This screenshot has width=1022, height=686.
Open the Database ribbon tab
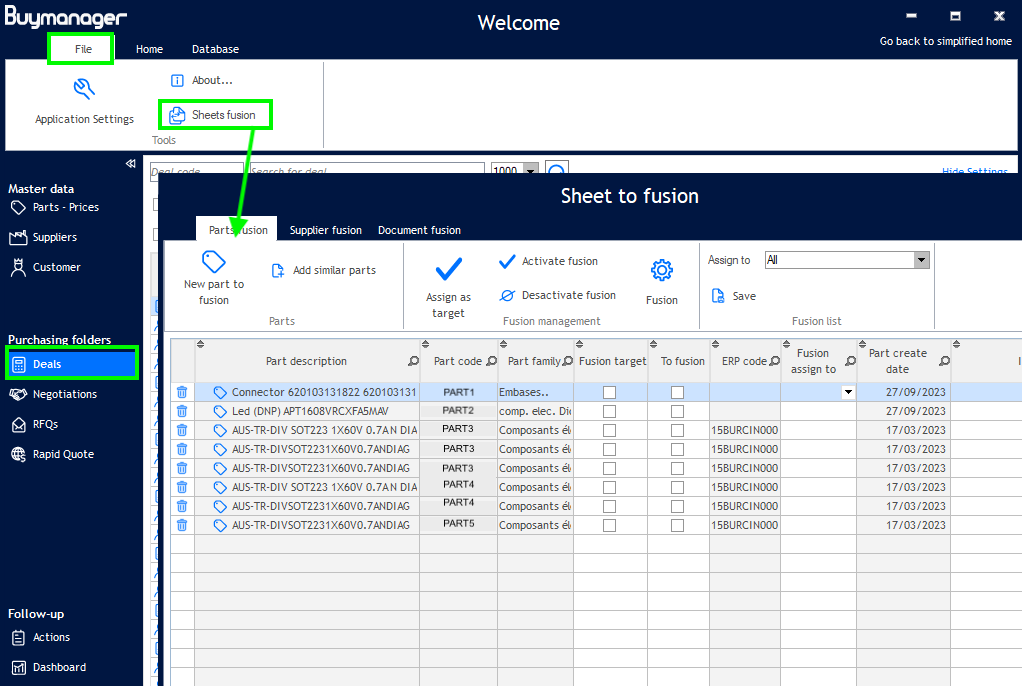215,49
